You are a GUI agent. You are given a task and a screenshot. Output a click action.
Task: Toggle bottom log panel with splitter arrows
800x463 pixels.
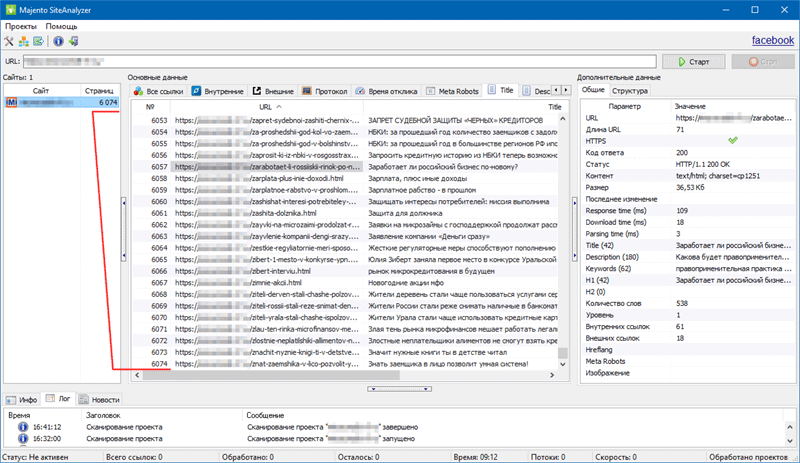399,389
